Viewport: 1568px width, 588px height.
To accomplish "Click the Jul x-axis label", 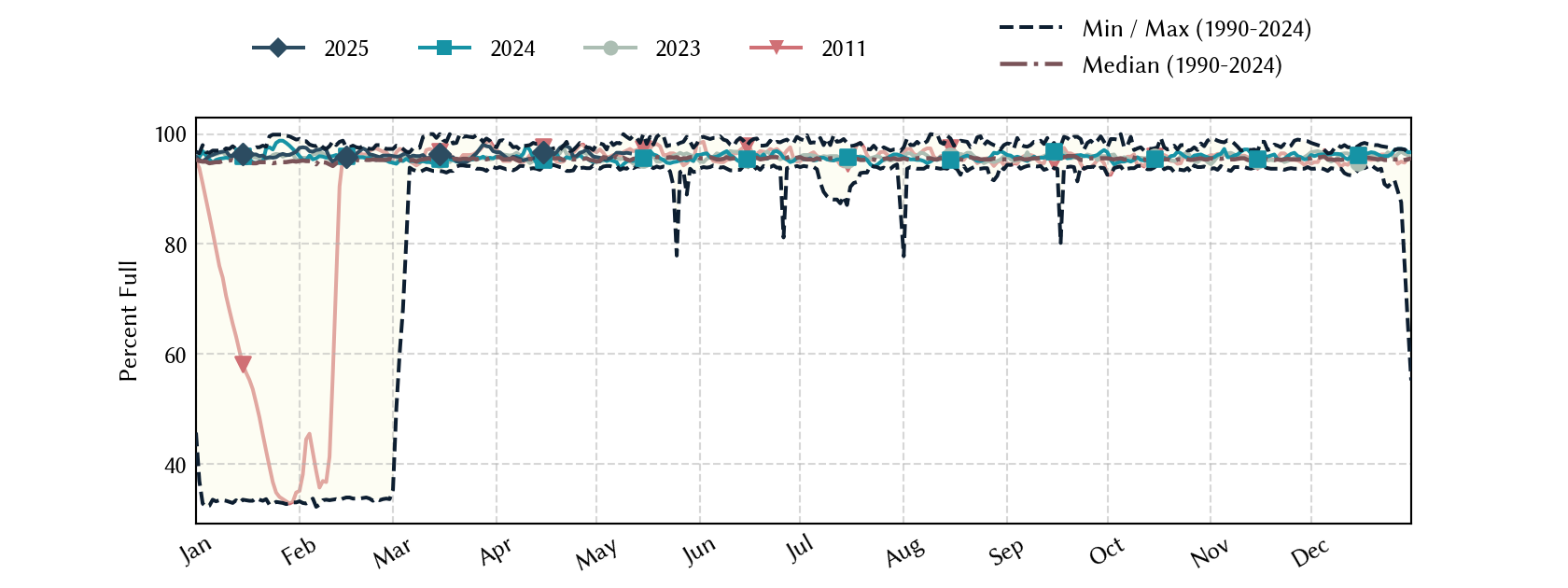I will (x=800, y=549).
